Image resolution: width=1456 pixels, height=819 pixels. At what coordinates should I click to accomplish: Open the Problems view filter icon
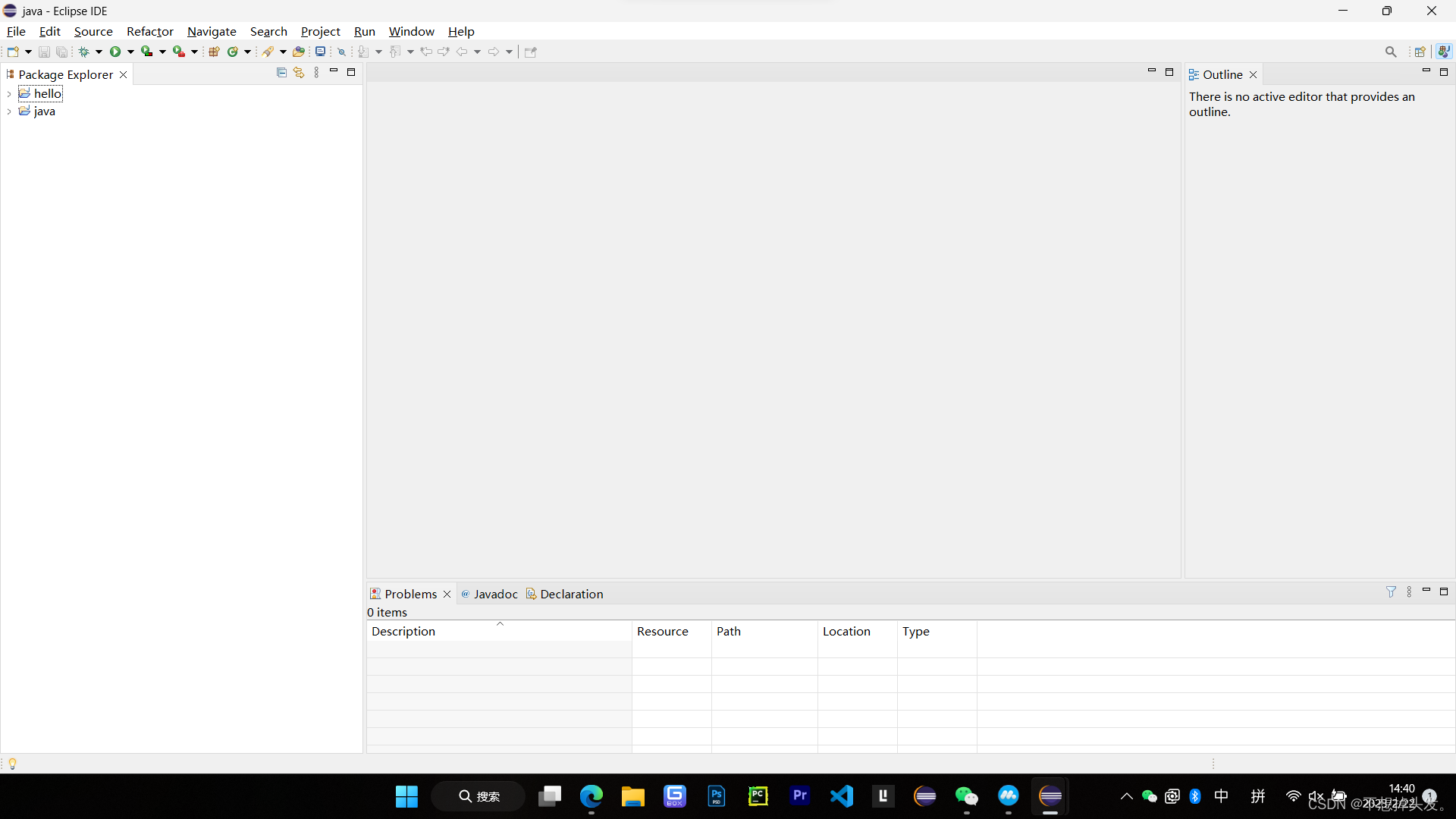(x=1391, y=591)
